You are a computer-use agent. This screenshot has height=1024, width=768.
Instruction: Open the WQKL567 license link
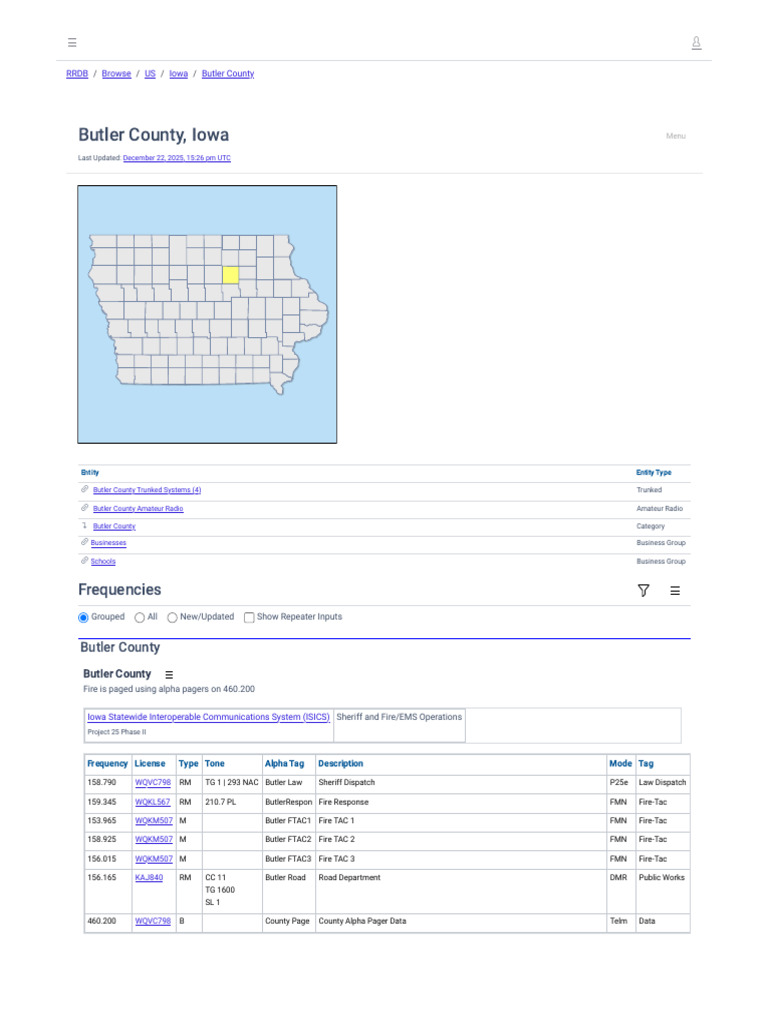pyautogui.click(x=152, y=802)
